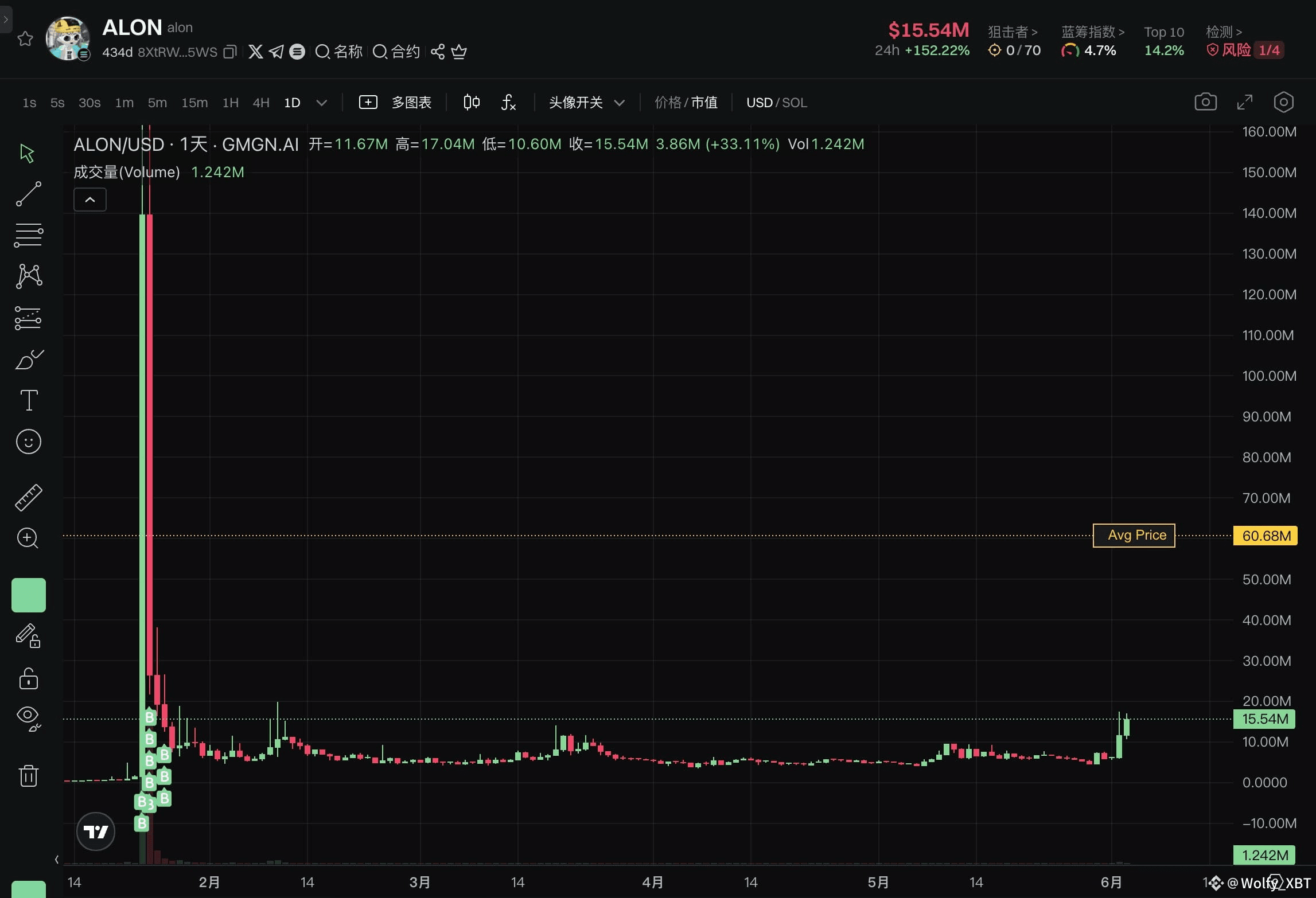Open ALON's Telegram channel

277,52
